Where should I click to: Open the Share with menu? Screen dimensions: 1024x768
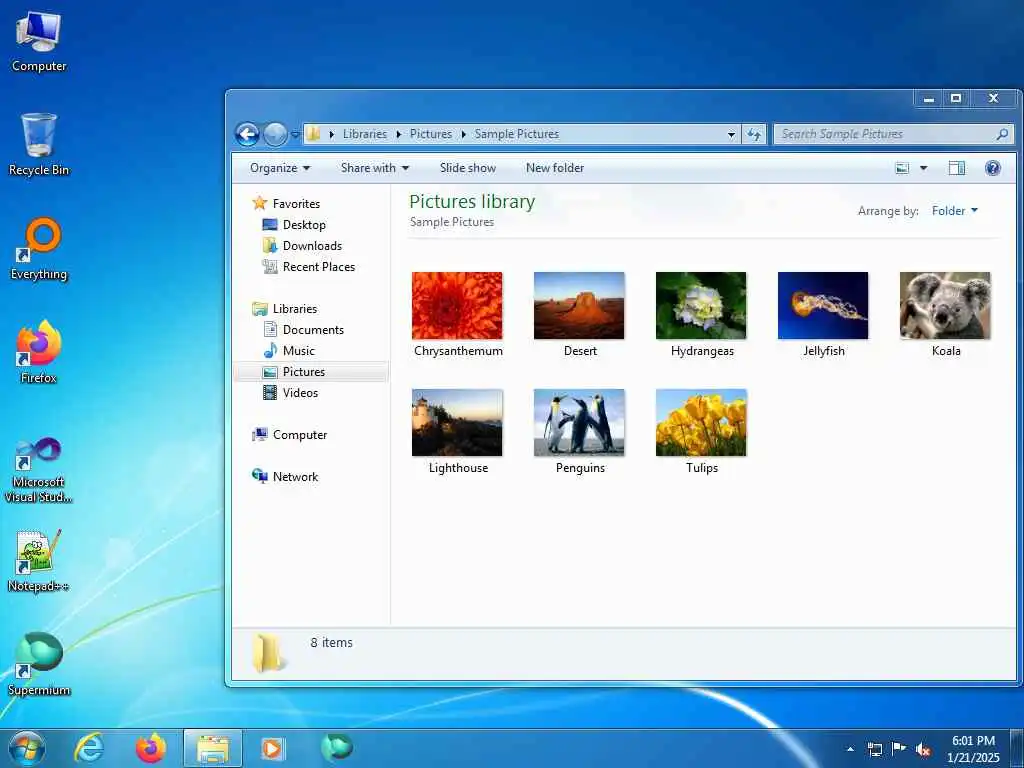pos(375,168)
